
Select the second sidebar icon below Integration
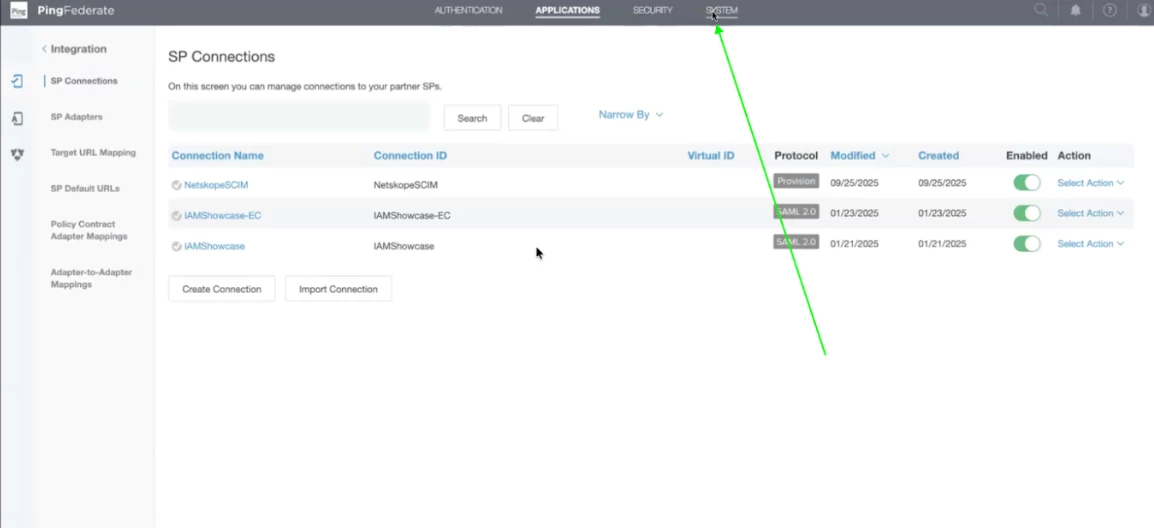(17, 118)
